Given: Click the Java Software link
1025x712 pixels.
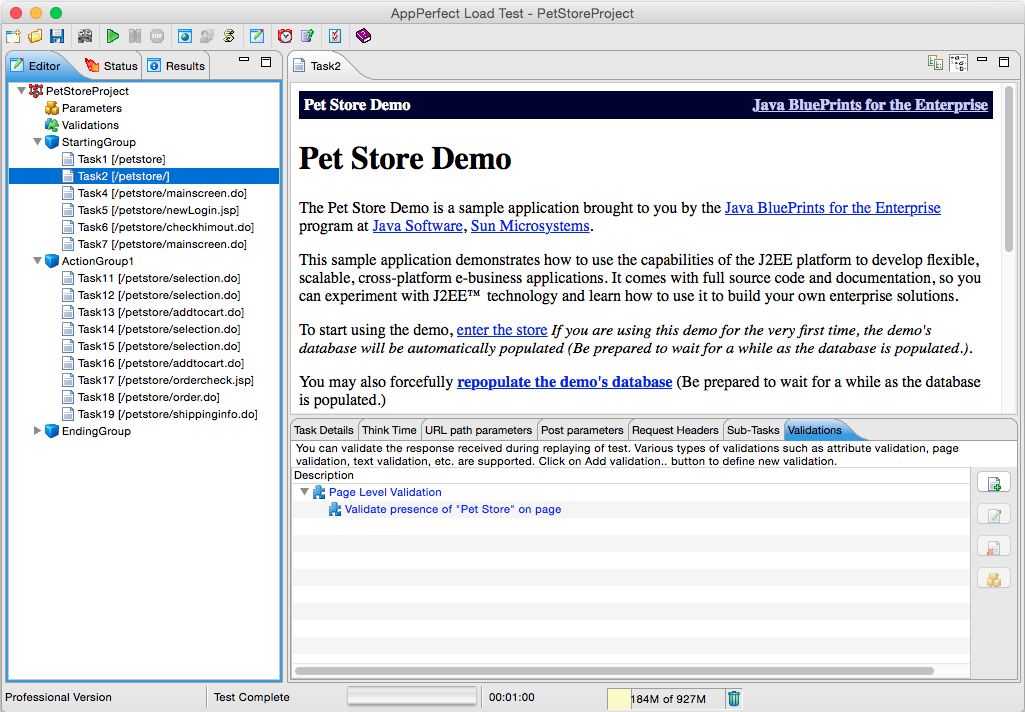Looking at the screenshot, I should click(417, 226).
